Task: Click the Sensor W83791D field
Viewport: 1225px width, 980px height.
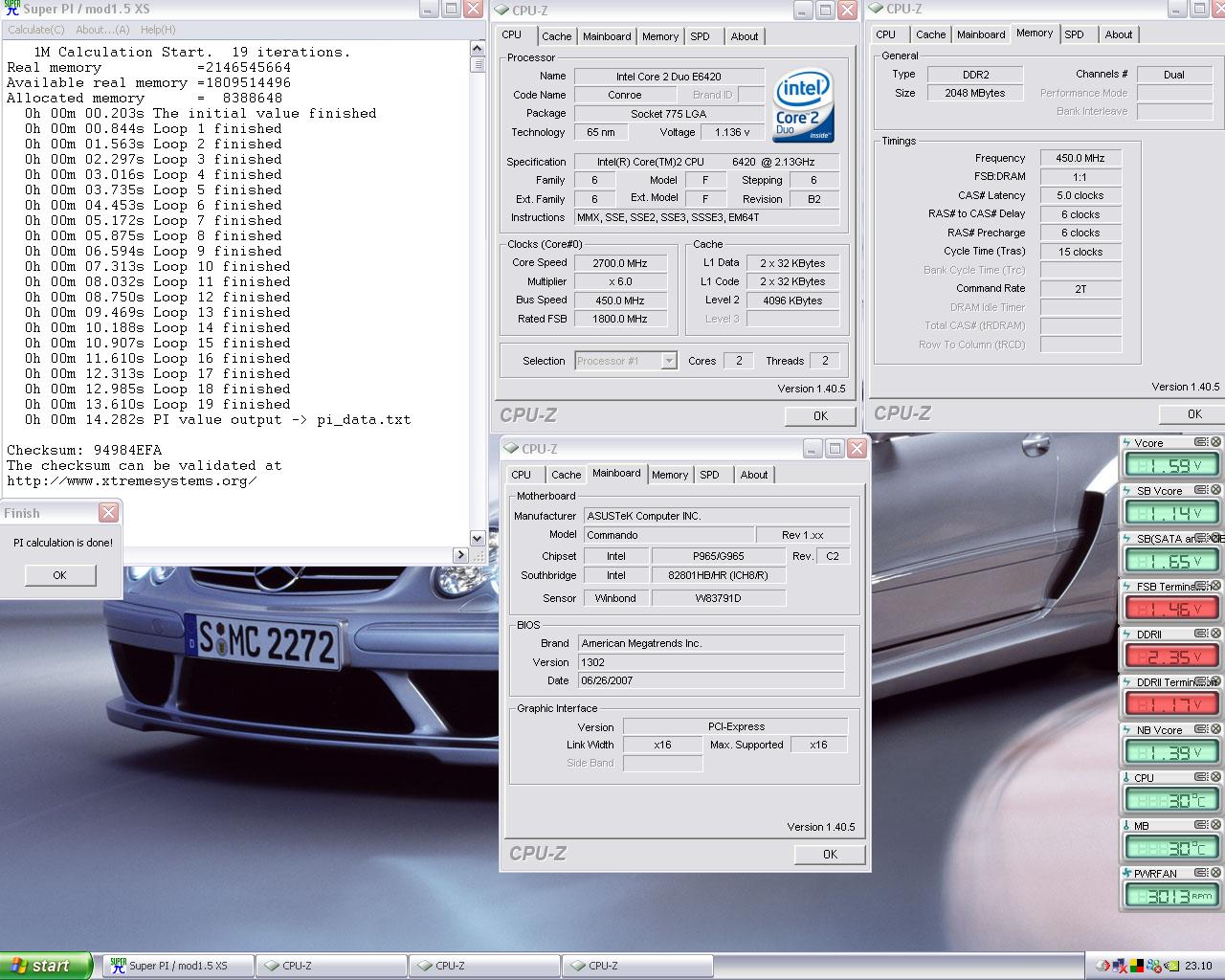Action: pos(719,598)
